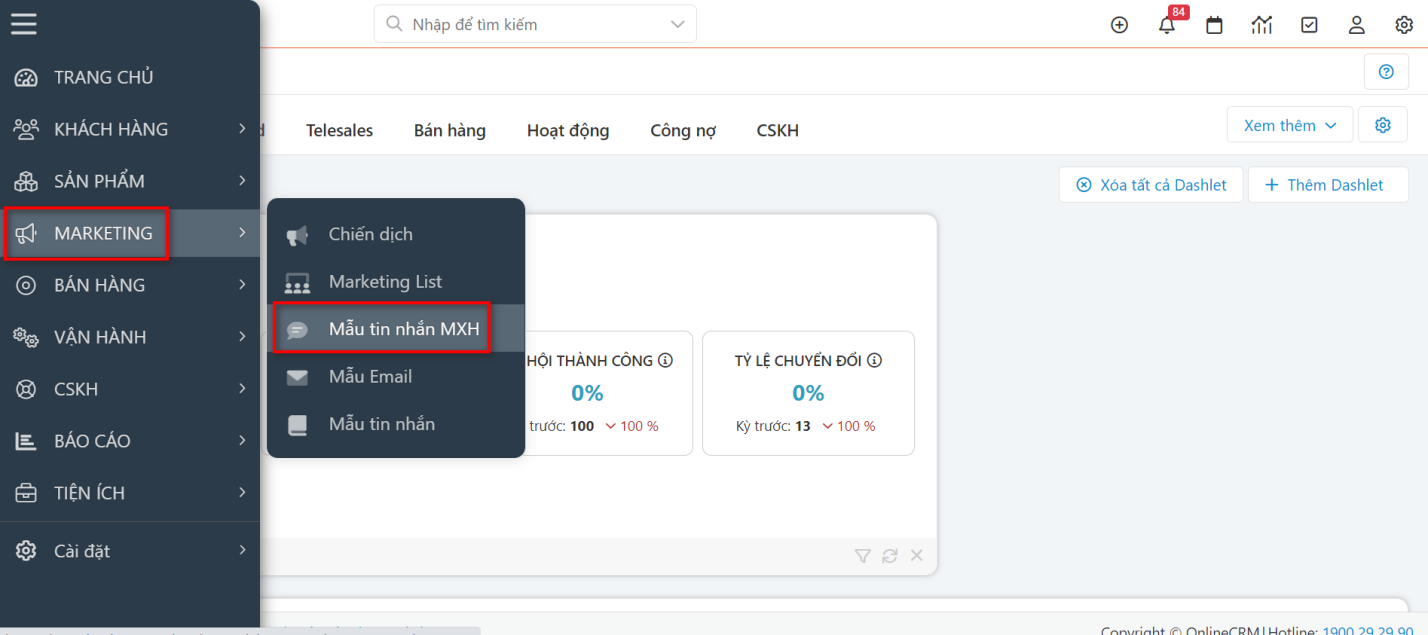Open the hamburger menu icon

click(24, 24)
